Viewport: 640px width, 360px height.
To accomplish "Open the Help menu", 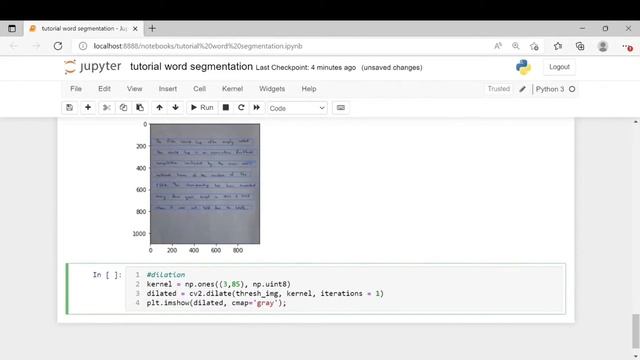I will [309, 89].
